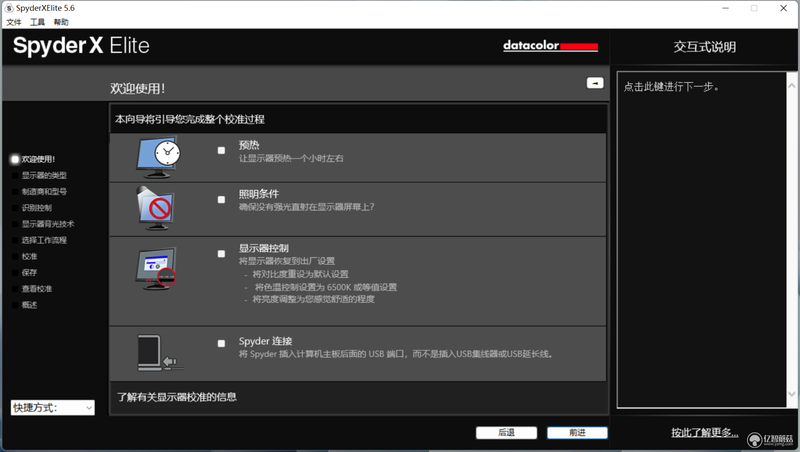
Task: Click the 欢迎使用! page title
Action: point(137,88)
